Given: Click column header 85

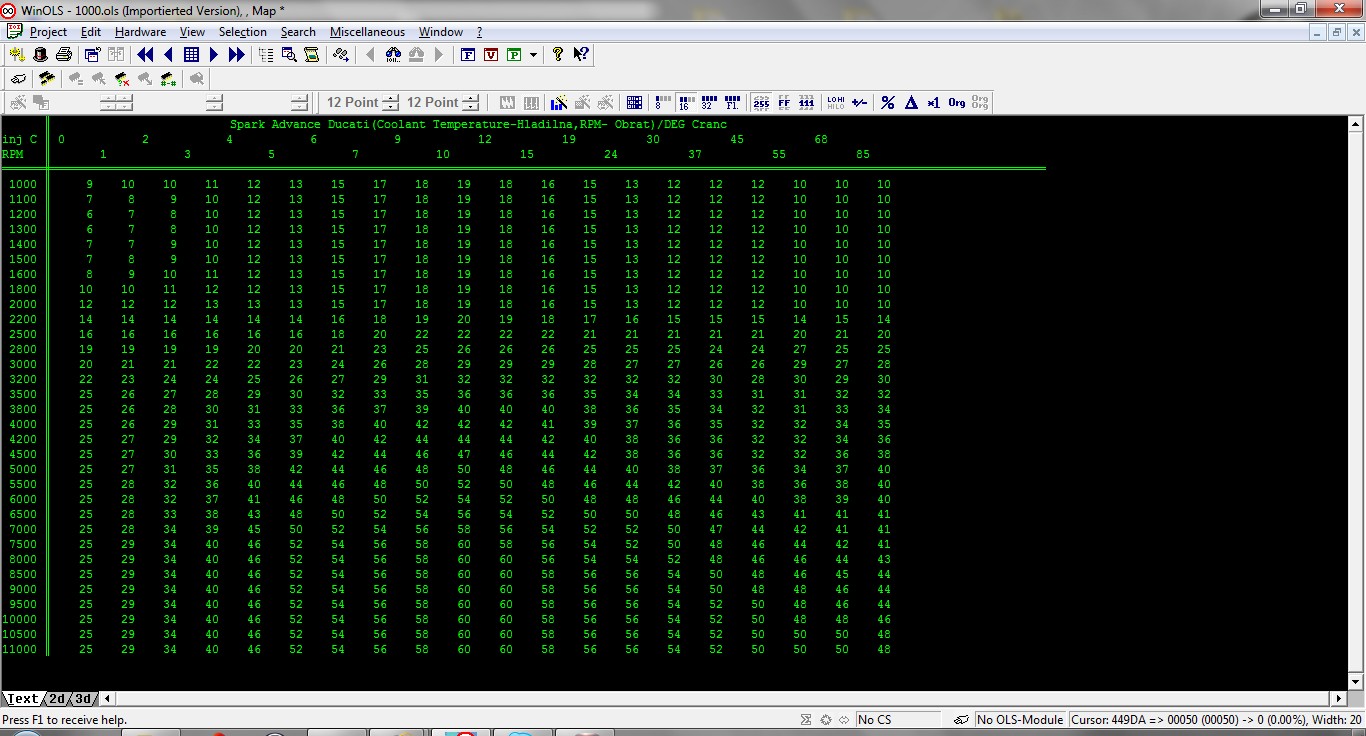Looking at the screenshot, I should pyautogui.click(x=862, y=154).
